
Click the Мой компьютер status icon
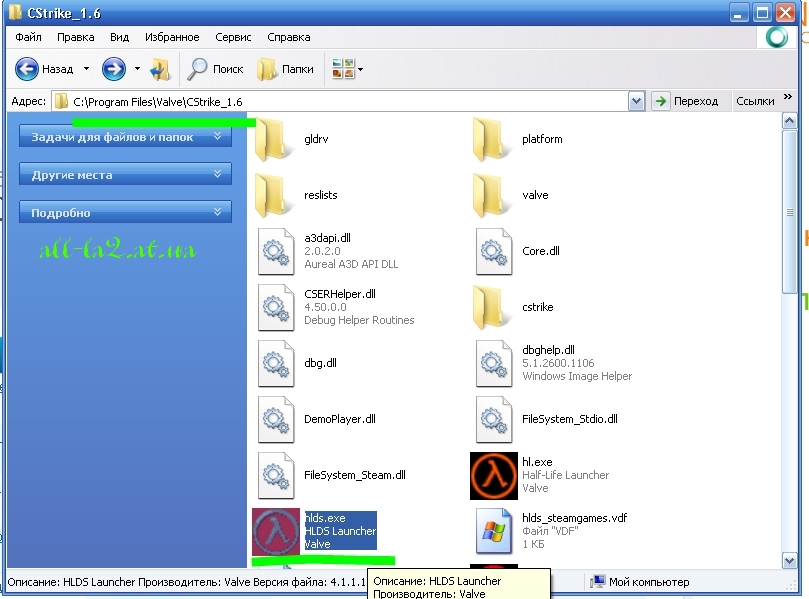pyautogui.click(x=597, y=582)
